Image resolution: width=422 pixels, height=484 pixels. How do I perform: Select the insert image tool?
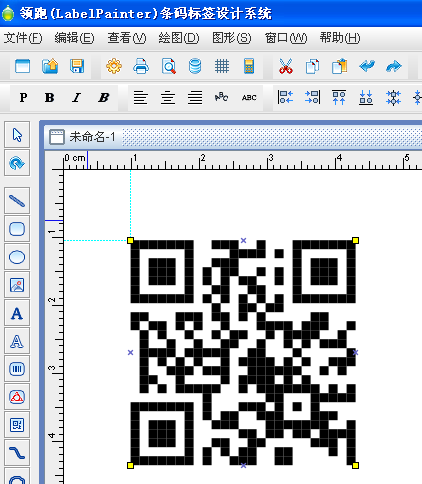tap(17, 285)
